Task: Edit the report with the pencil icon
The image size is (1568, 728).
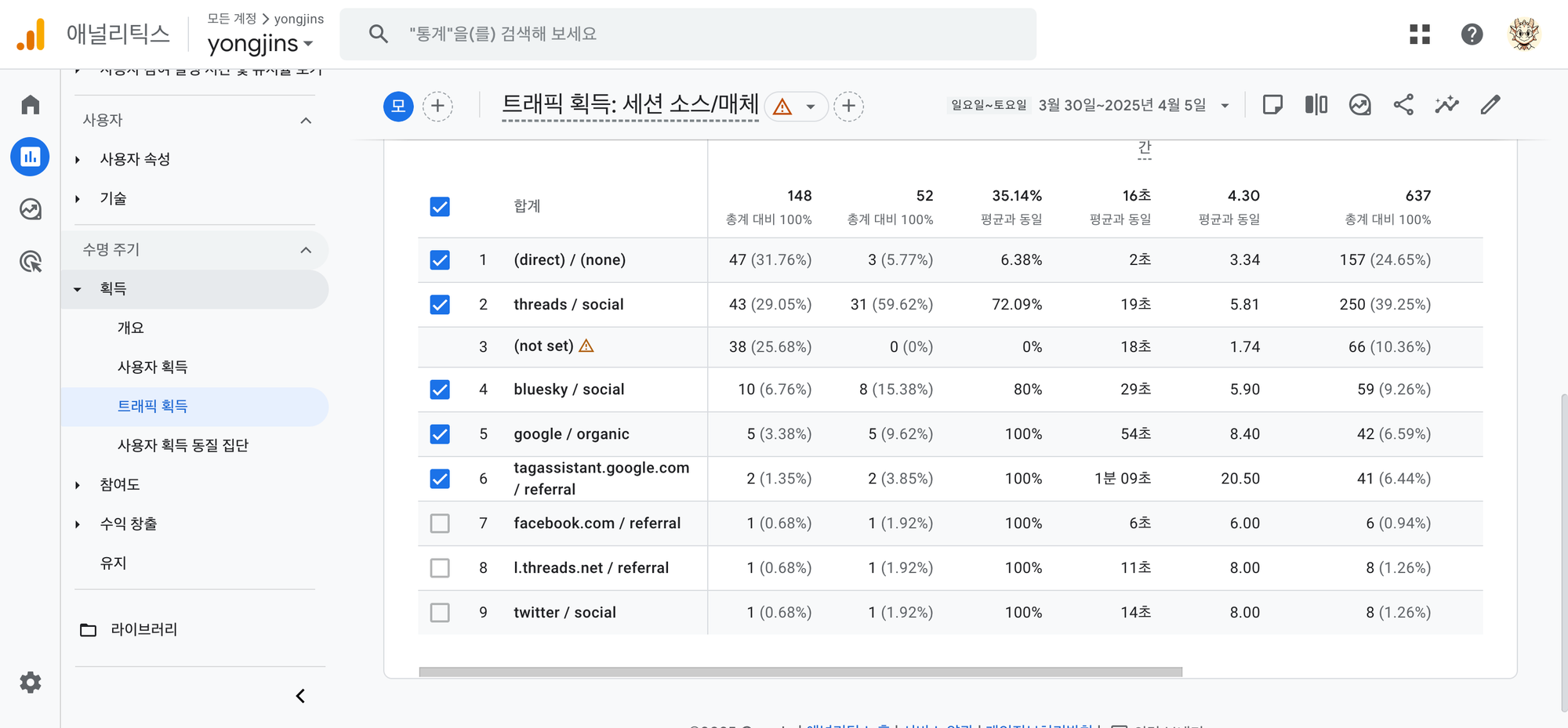Action: 1490,104
